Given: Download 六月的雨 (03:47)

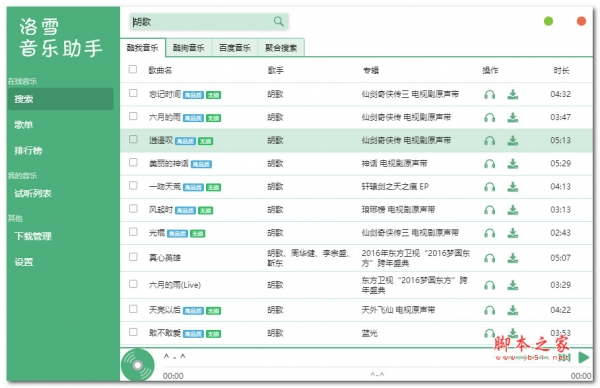Looking at the screenshot, I should coord(513,117).
